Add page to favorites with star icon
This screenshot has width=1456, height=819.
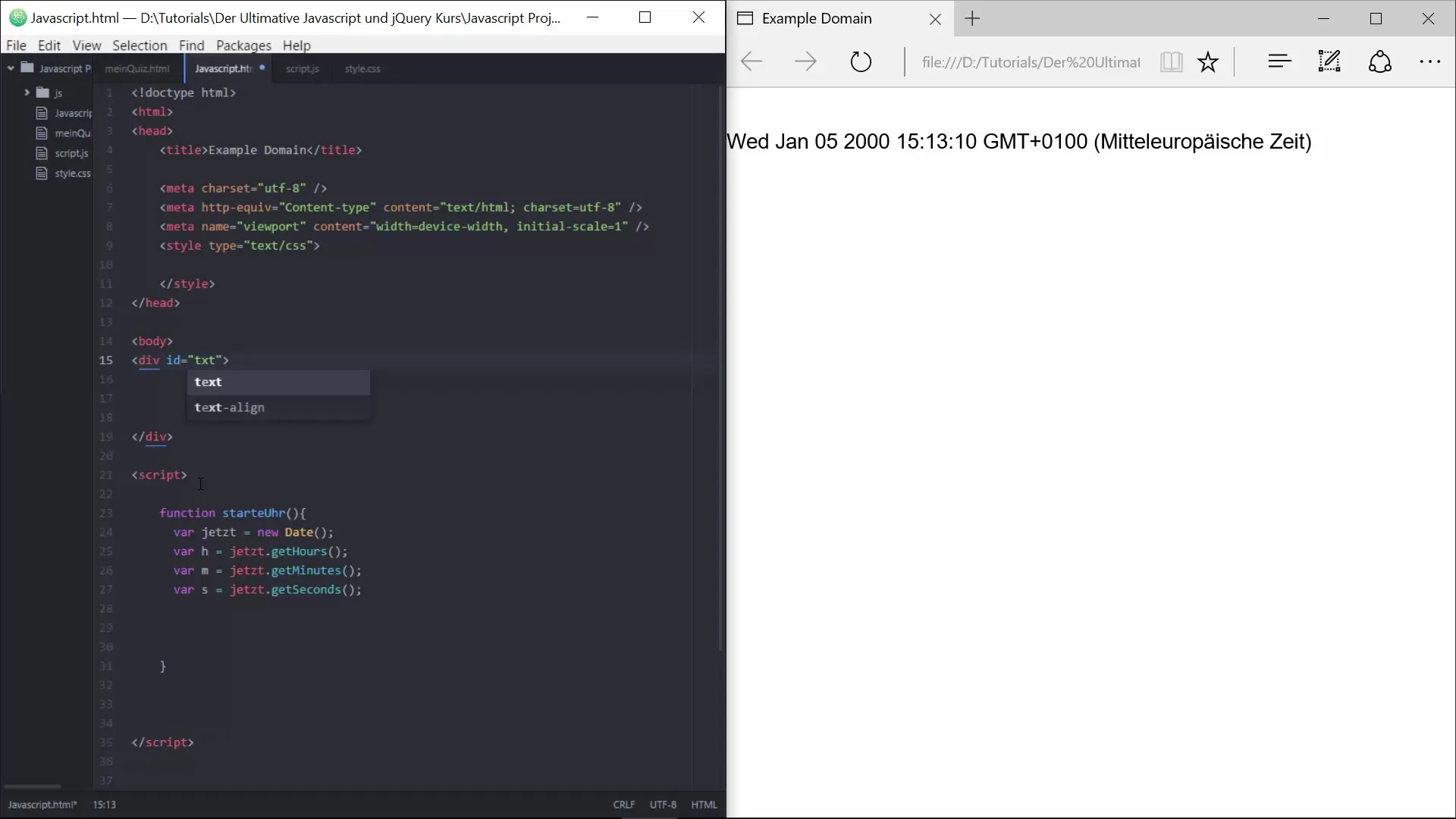1208,62
